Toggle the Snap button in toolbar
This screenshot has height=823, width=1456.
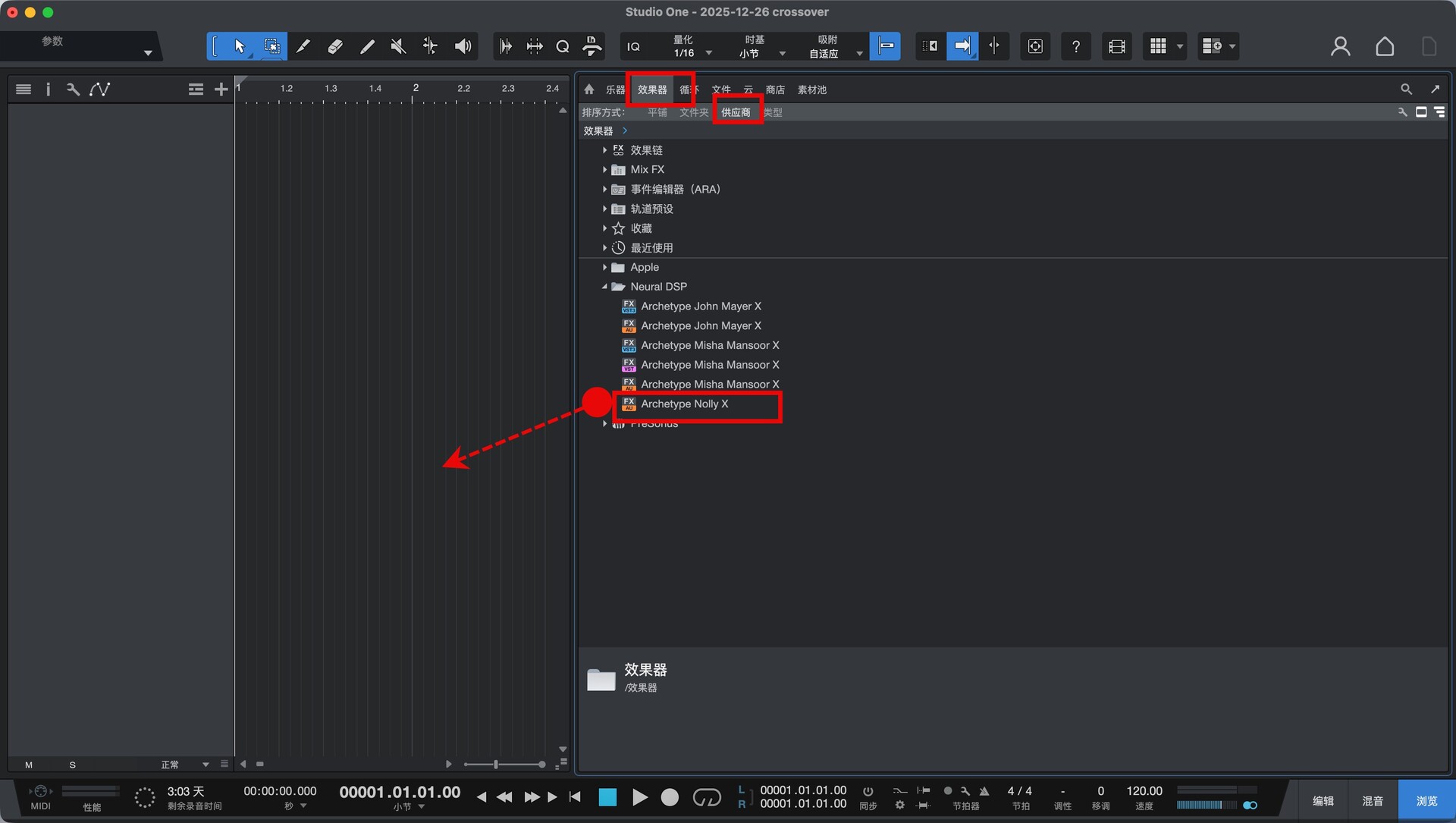tap(885, 46)
